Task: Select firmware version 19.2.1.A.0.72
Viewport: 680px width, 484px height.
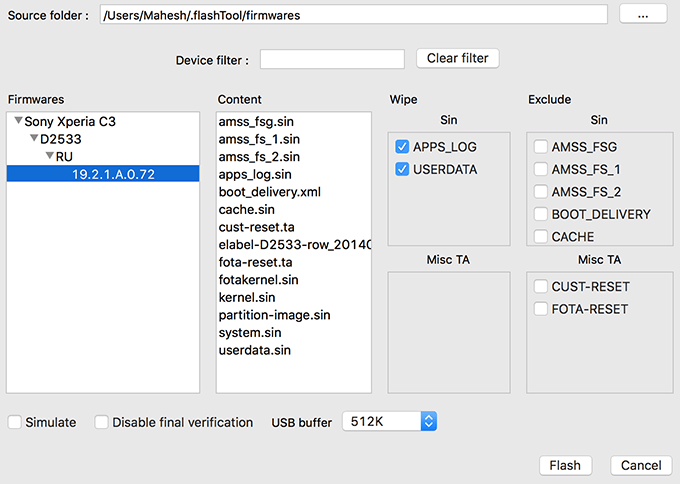Action: click(112, 174)
